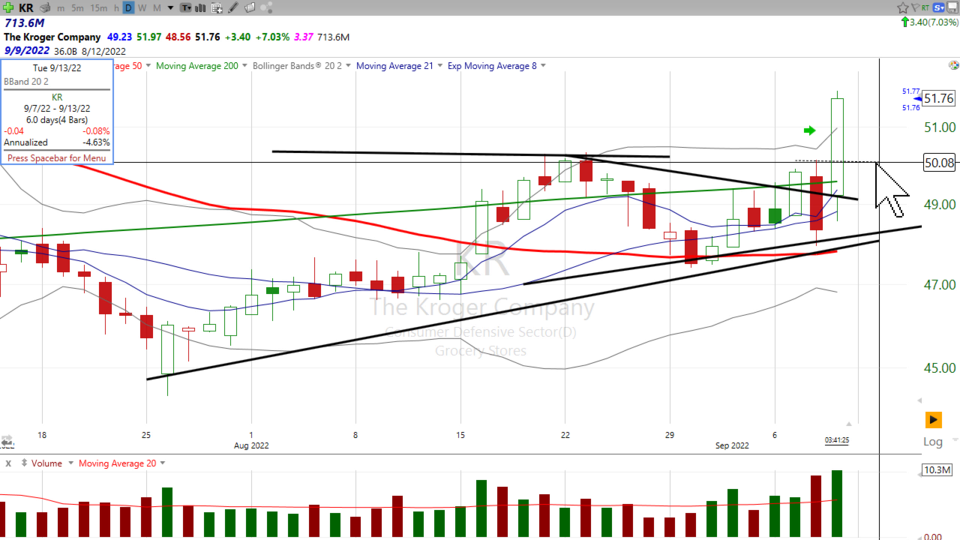Toggle the Log scale setting
Viewport: 960px width, 540px height.
click(x=932, y=441)
